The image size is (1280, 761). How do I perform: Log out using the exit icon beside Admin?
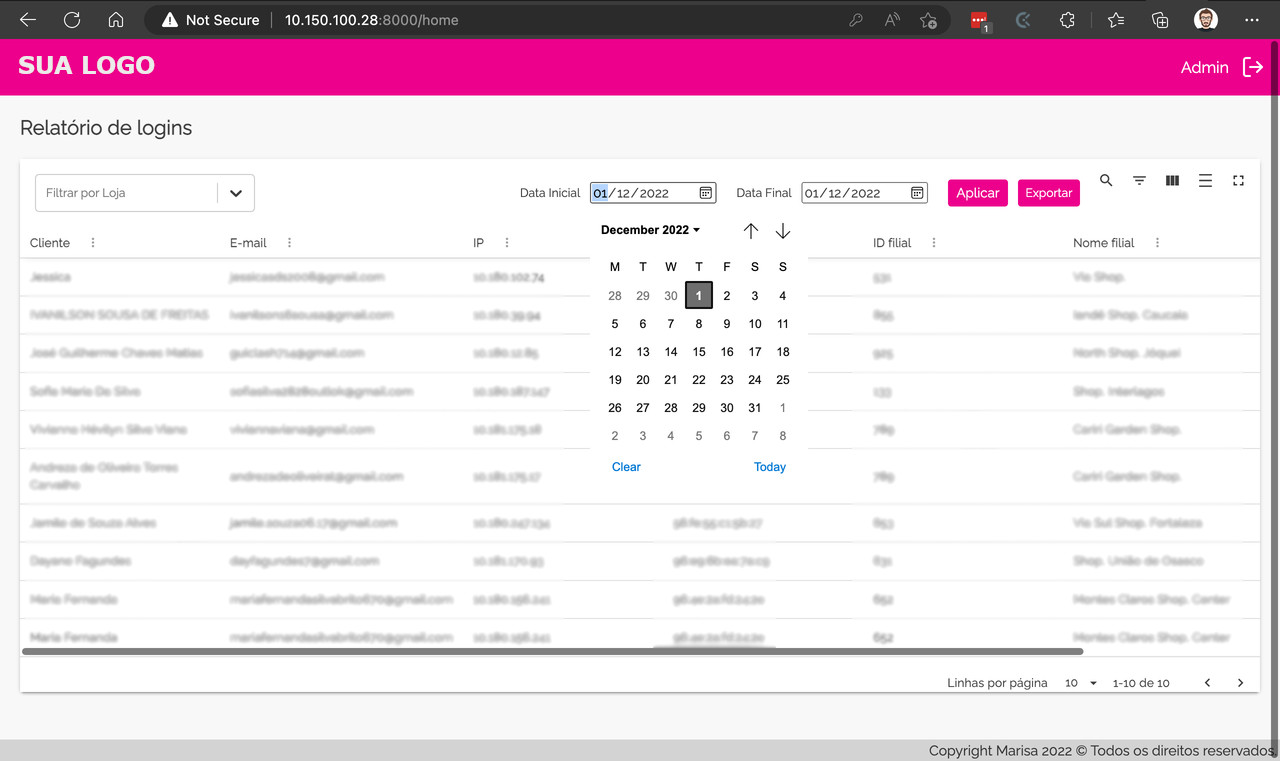[x=1252, y=67]
